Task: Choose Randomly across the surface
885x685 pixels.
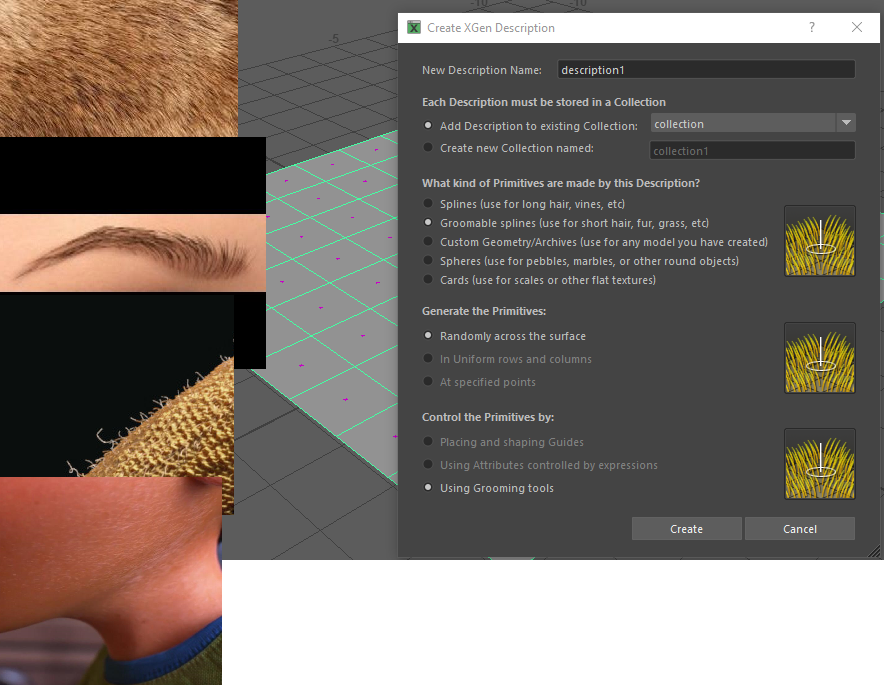Action: (428, 336)
